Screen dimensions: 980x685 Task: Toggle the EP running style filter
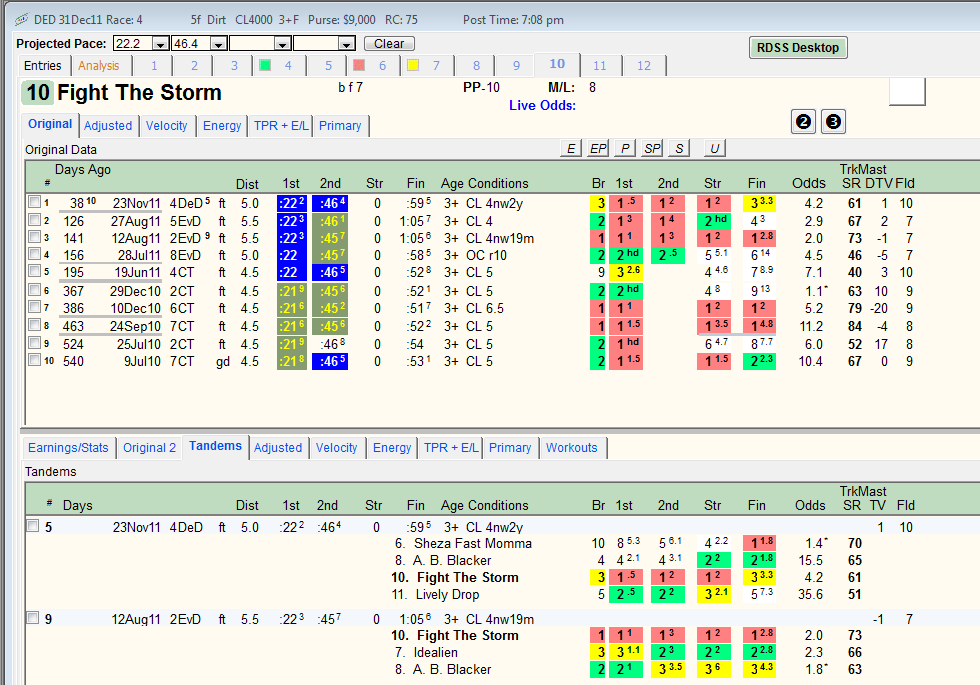(598, 148)
